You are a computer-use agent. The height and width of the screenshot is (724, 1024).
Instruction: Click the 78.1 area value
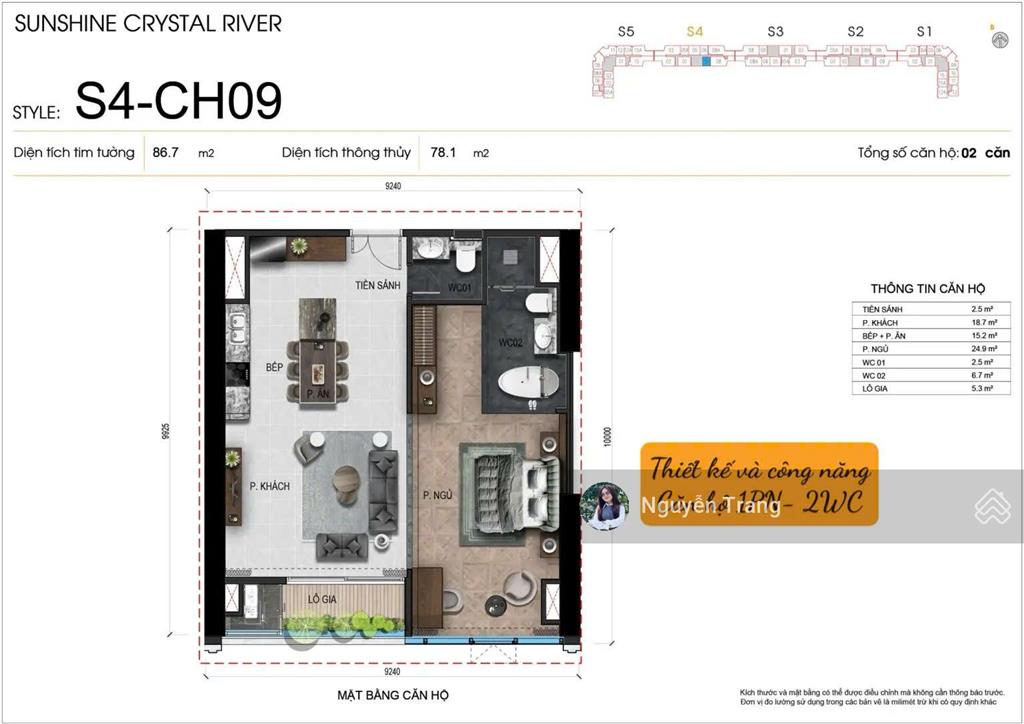(x=443, y=152)
